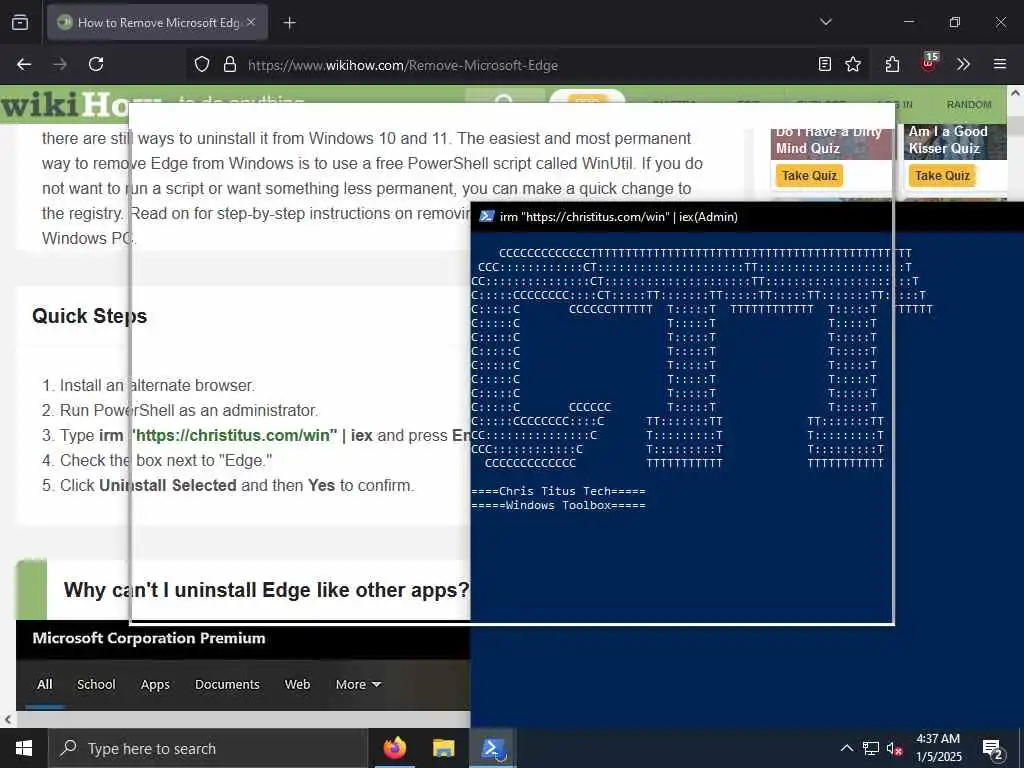Select the How to Remove Microsoft Edge tab

tap(157, 22)
